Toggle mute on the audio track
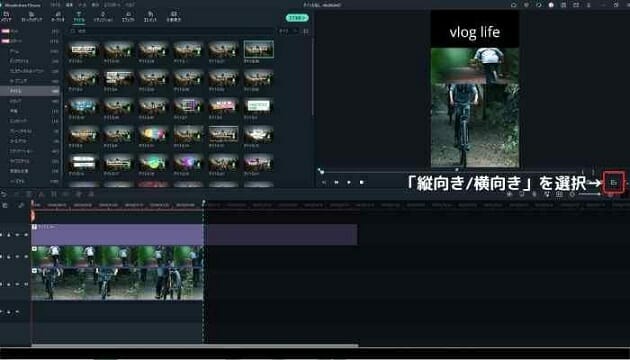The image size is (630, 360). coord(17,311)
